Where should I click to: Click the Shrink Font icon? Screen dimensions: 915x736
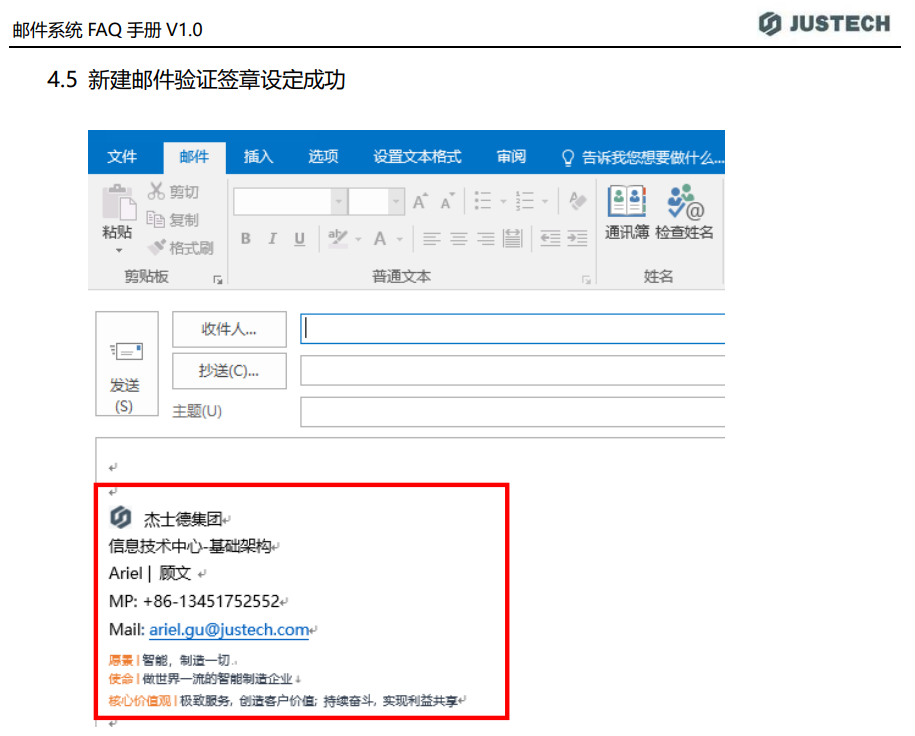coord(448,201)
